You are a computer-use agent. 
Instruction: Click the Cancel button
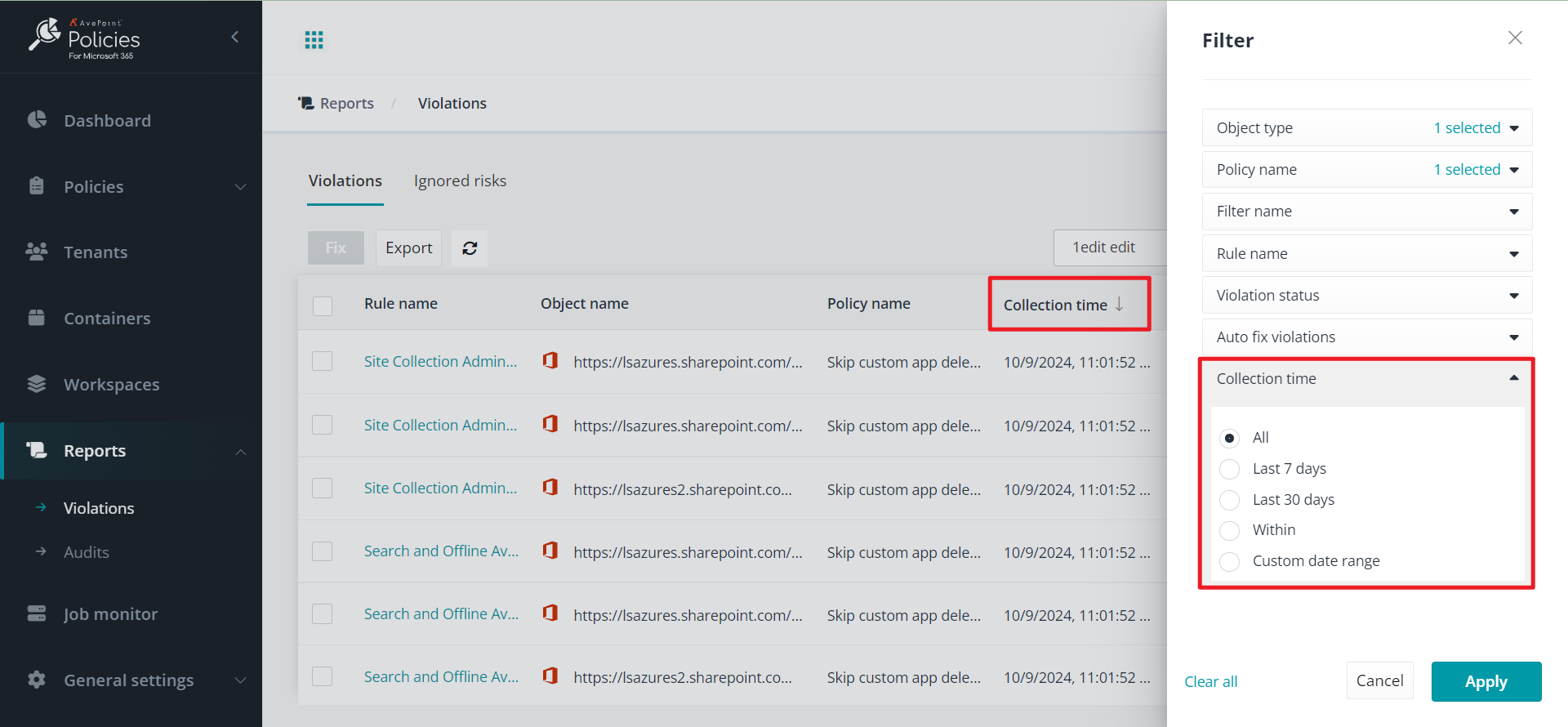1380,680
